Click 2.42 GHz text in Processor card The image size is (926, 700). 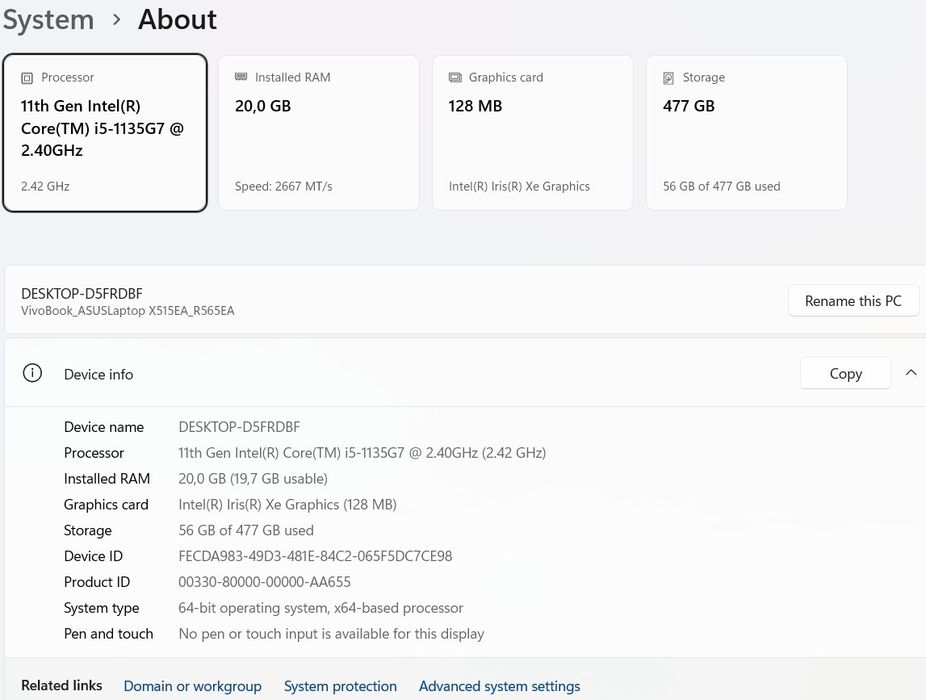pyautogui.click(x=45, y=187)
